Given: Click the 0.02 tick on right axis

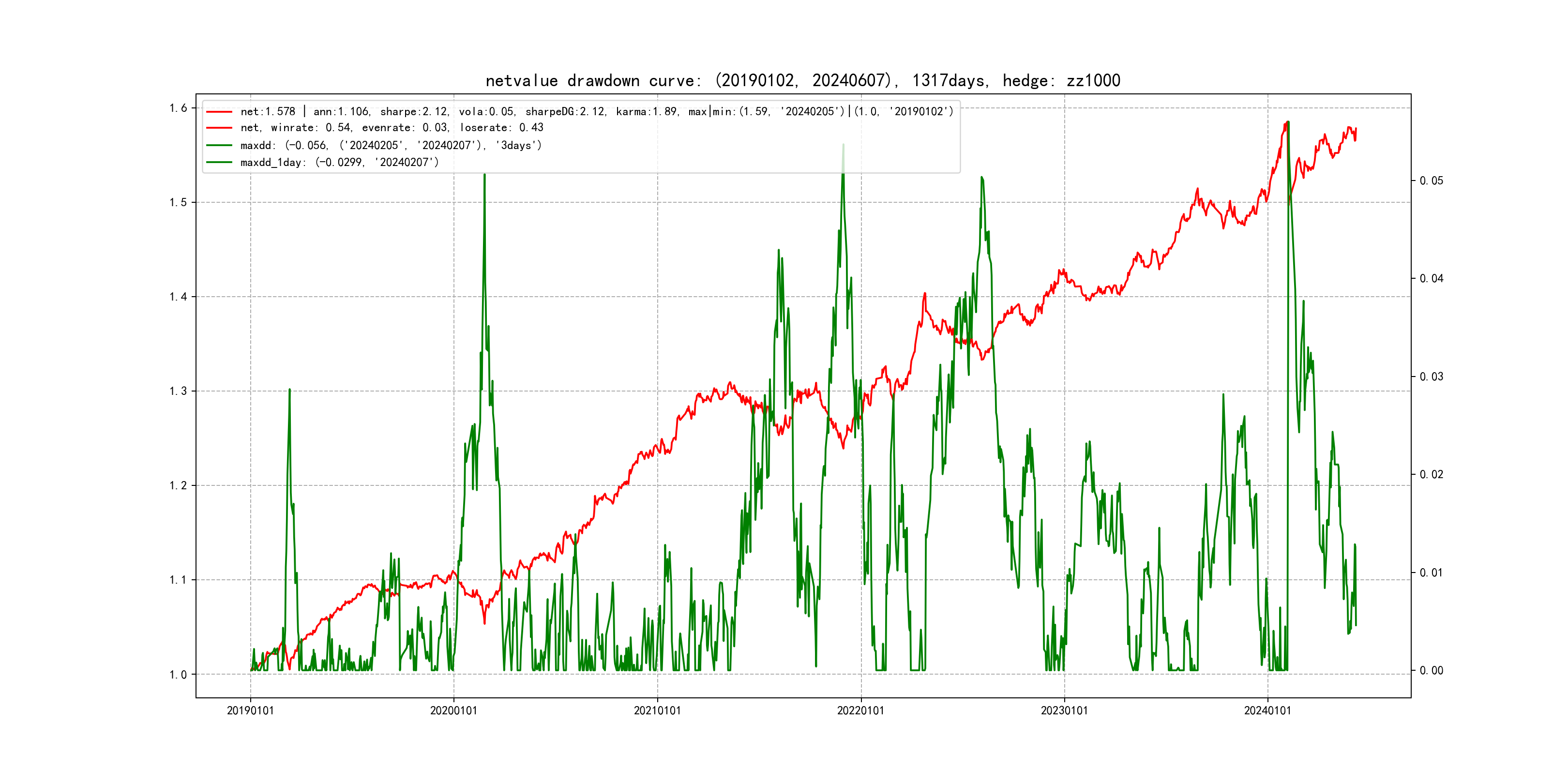Looking at the screenshot, I should [1431, 475].
